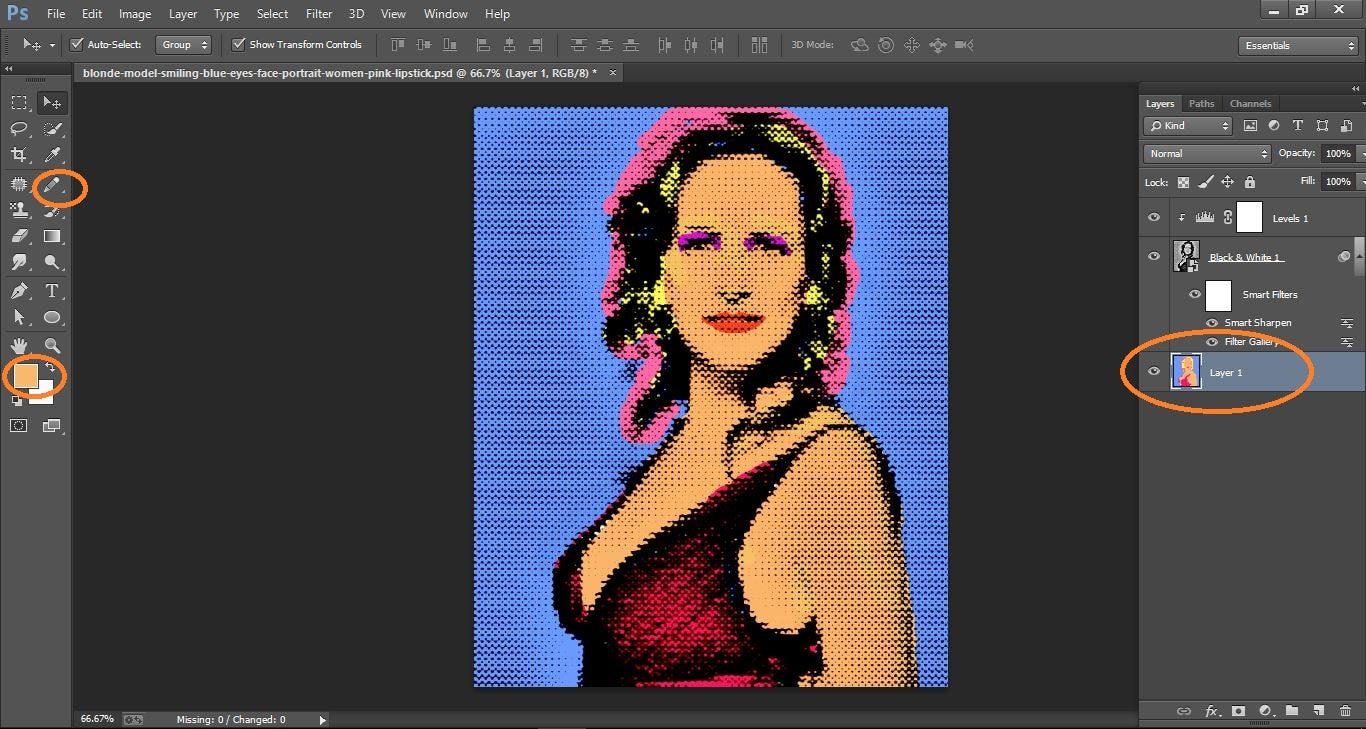This screenshot has width=1366, height=729.
Task: Open the Filter menu
Action: [319, 13]
